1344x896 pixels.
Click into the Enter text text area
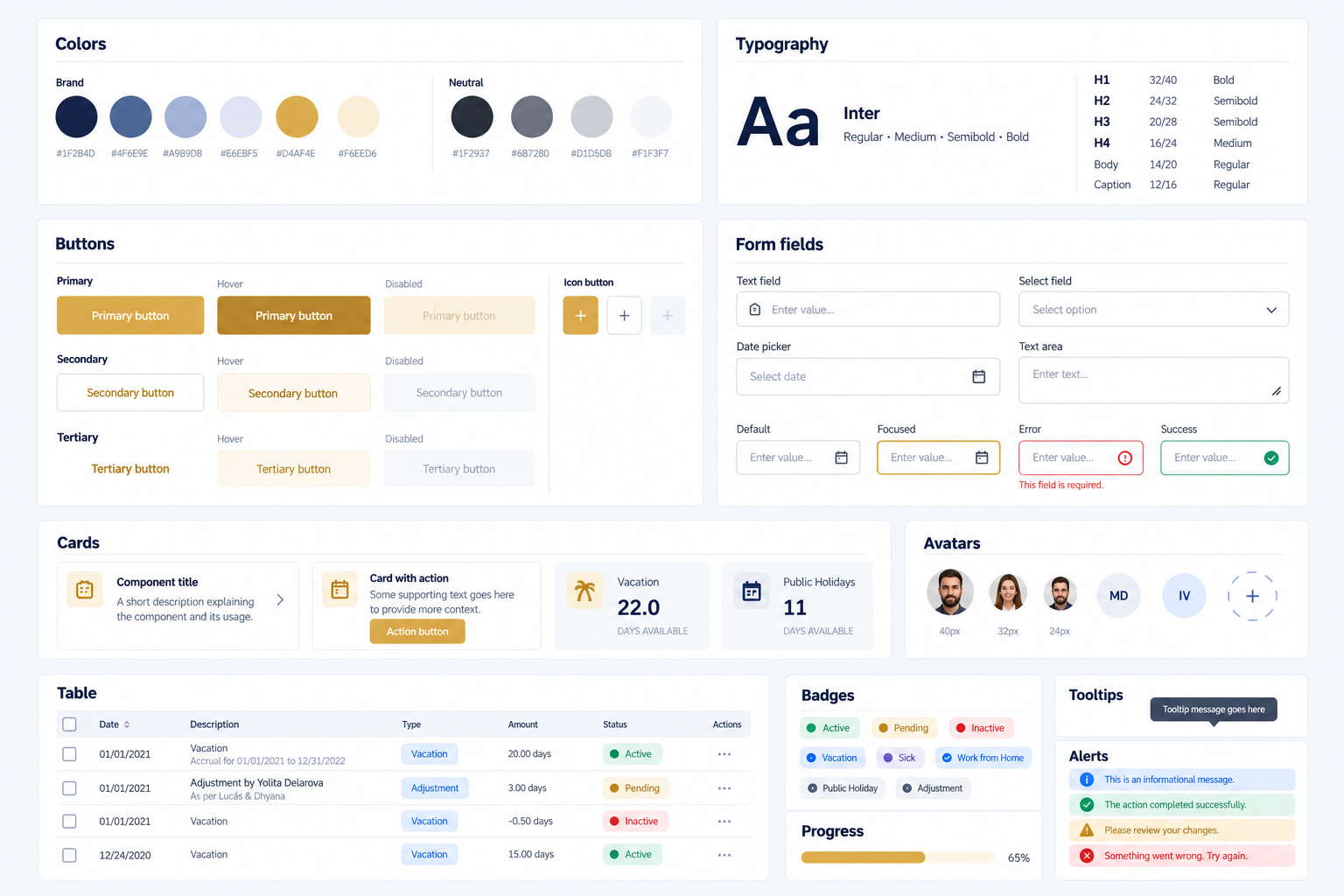[1153, 380]
